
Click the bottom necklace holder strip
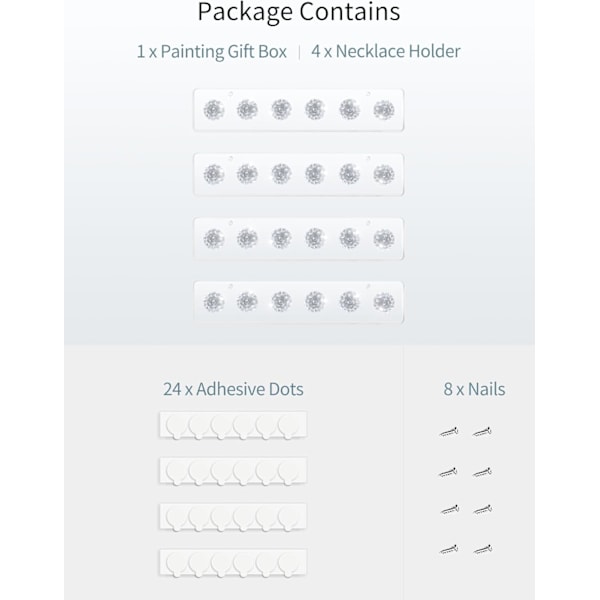[x=298, y=302]
